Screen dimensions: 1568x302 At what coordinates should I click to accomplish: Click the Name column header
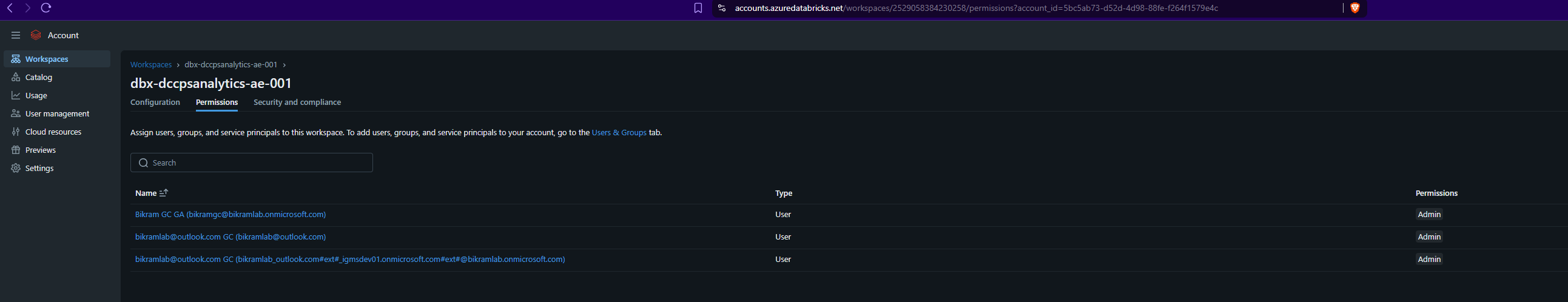(146, 193)
